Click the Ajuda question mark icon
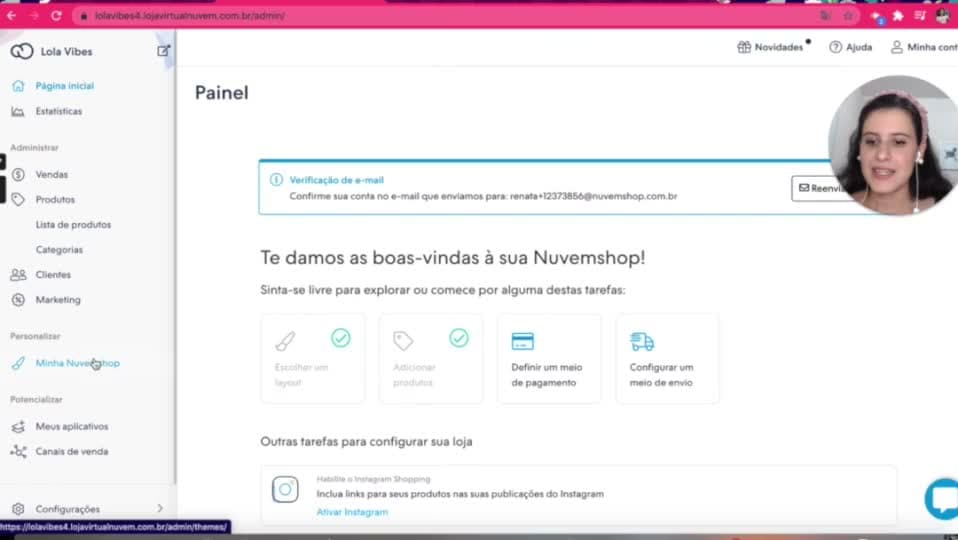 835,47
